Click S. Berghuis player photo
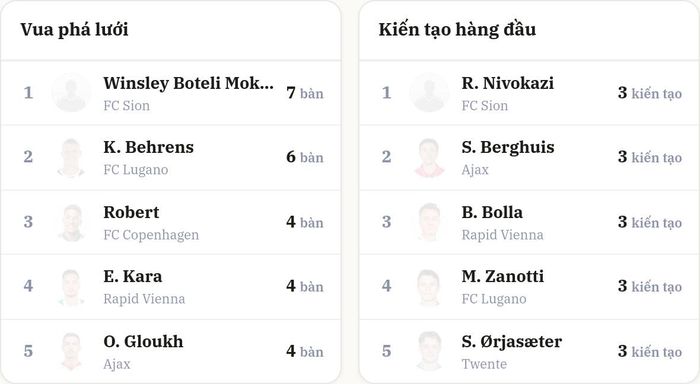Screen dimensions: 700x384 point(429,158)
